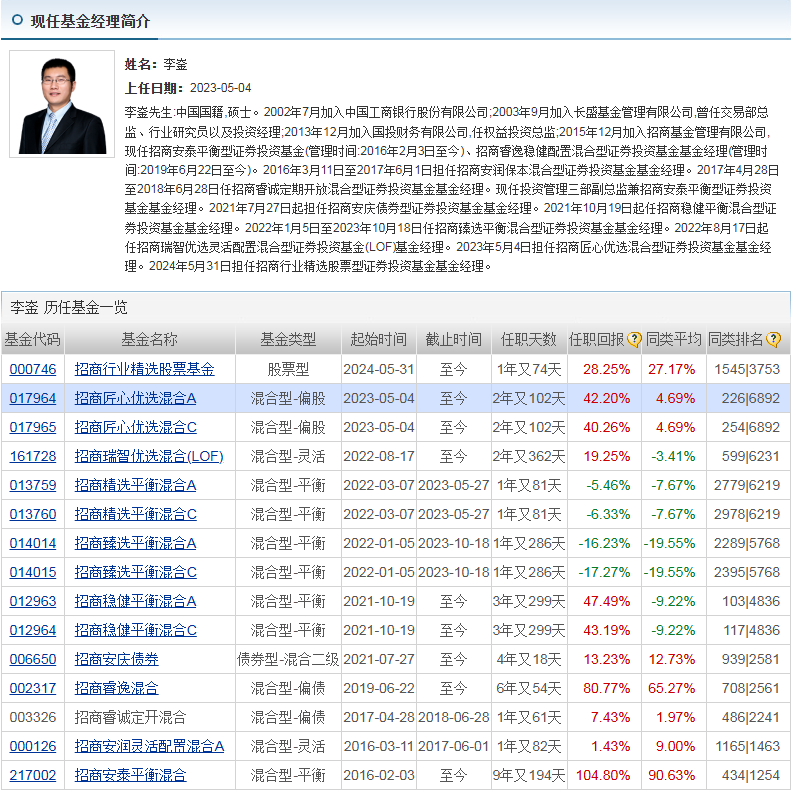This screenshot has width=797, height=802.
Task: Click the 债券型-混合二级 type cell
Action: pos(288,660)
